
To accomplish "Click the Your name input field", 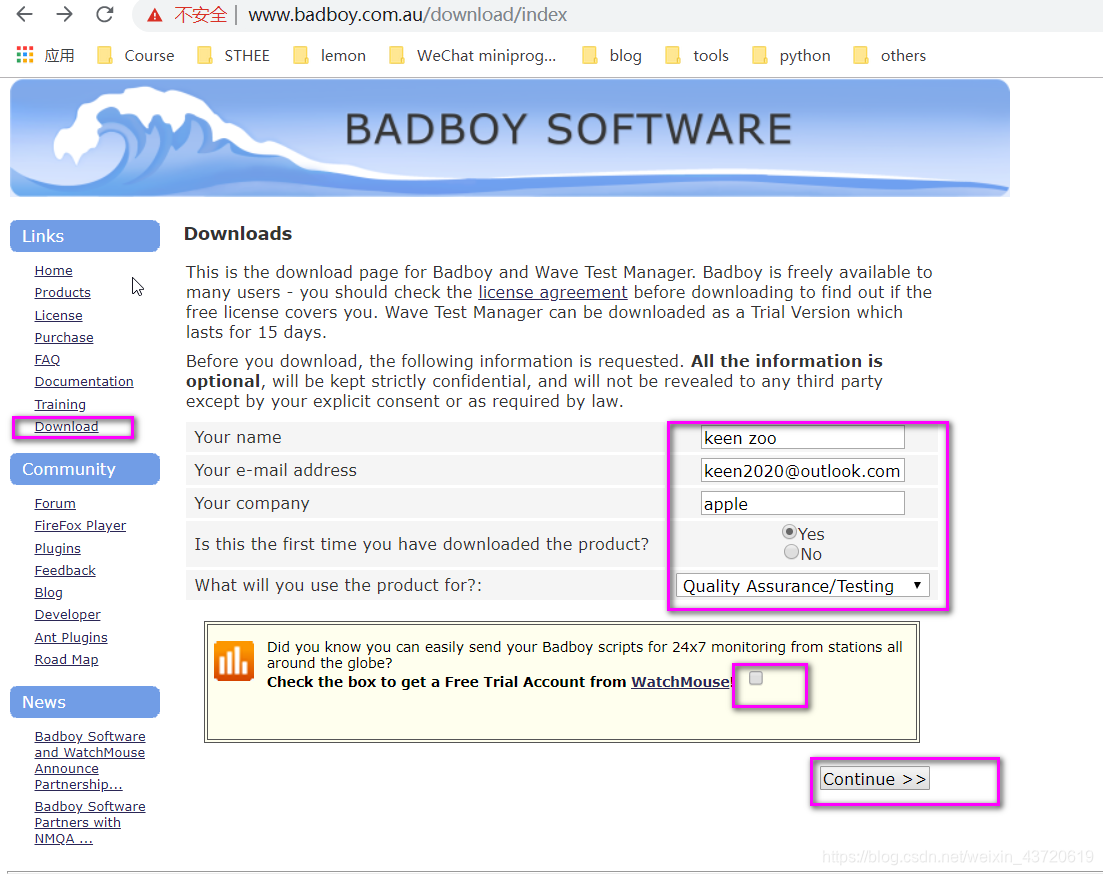I will click(803, 438).
